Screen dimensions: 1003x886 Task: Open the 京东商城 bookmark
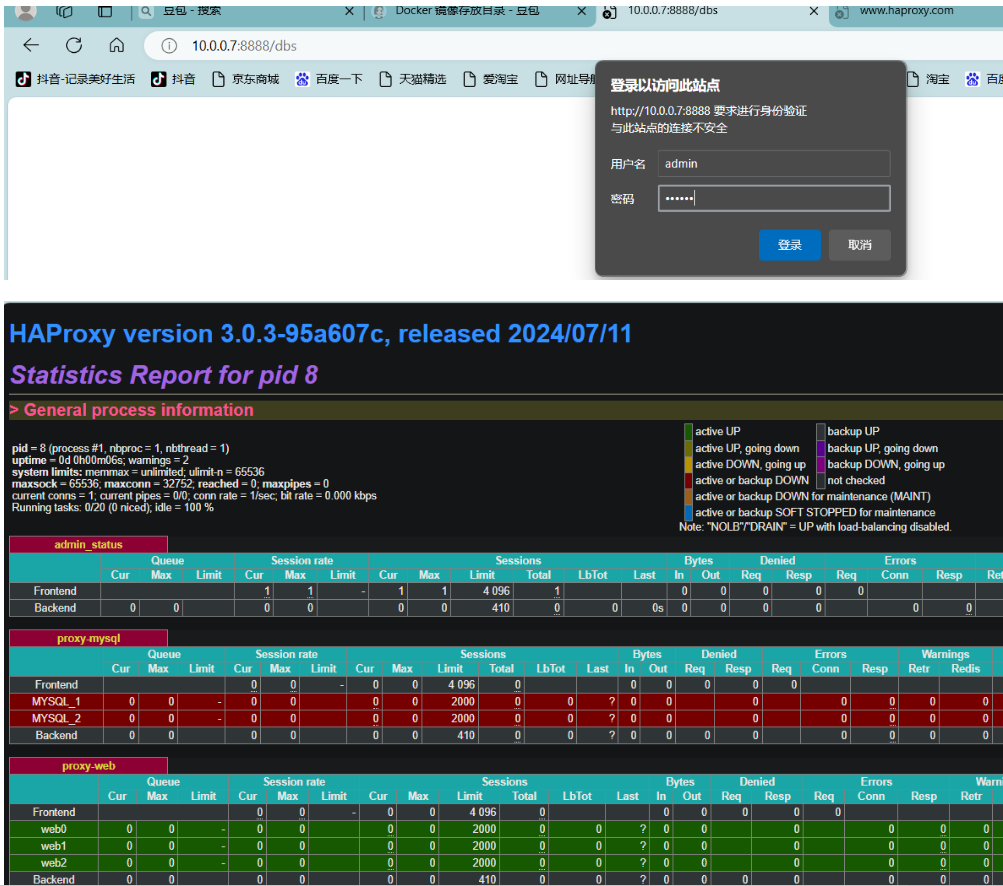[x=246, y=79]
